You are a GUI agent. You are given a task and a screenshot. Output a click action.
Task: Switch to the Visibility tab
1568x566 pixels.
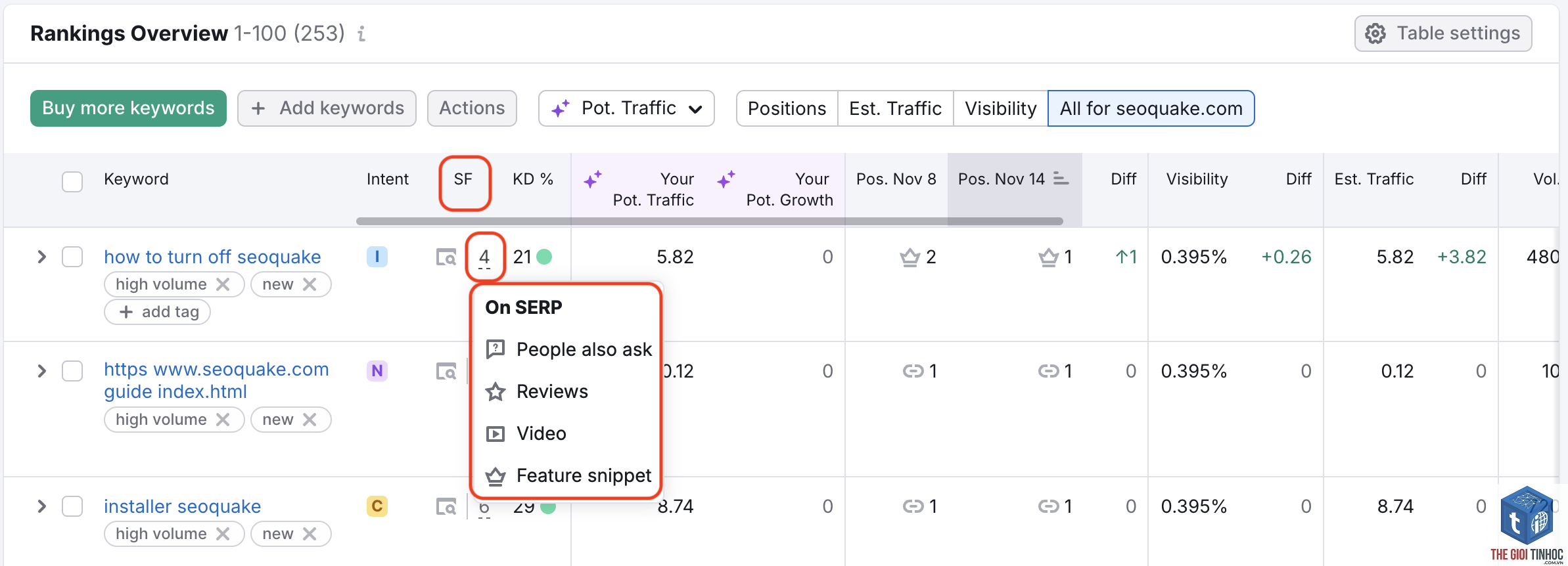pyautogui.click(x=1000, y=108)
